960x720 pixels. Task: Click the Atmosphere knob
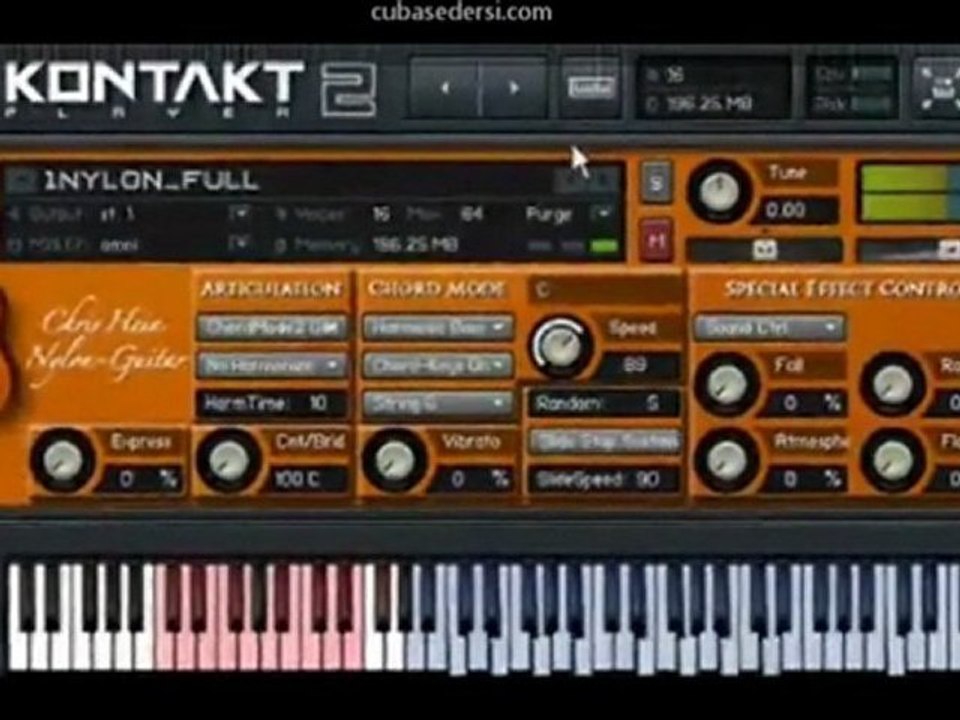(x=726, y=459)
